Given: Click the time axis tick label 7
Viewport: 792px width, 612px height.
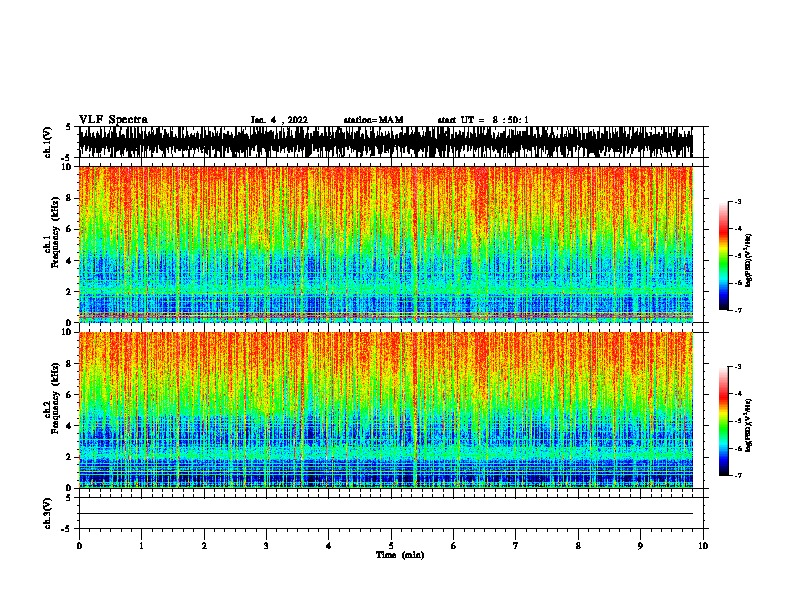Looking at the screenshot, I should [x=516, y=546].
